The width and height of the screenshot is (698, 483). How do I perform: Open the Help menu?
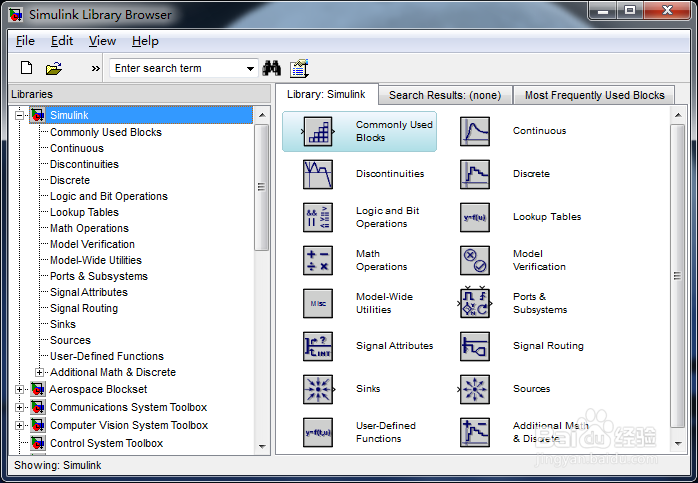tap(145, 41)
